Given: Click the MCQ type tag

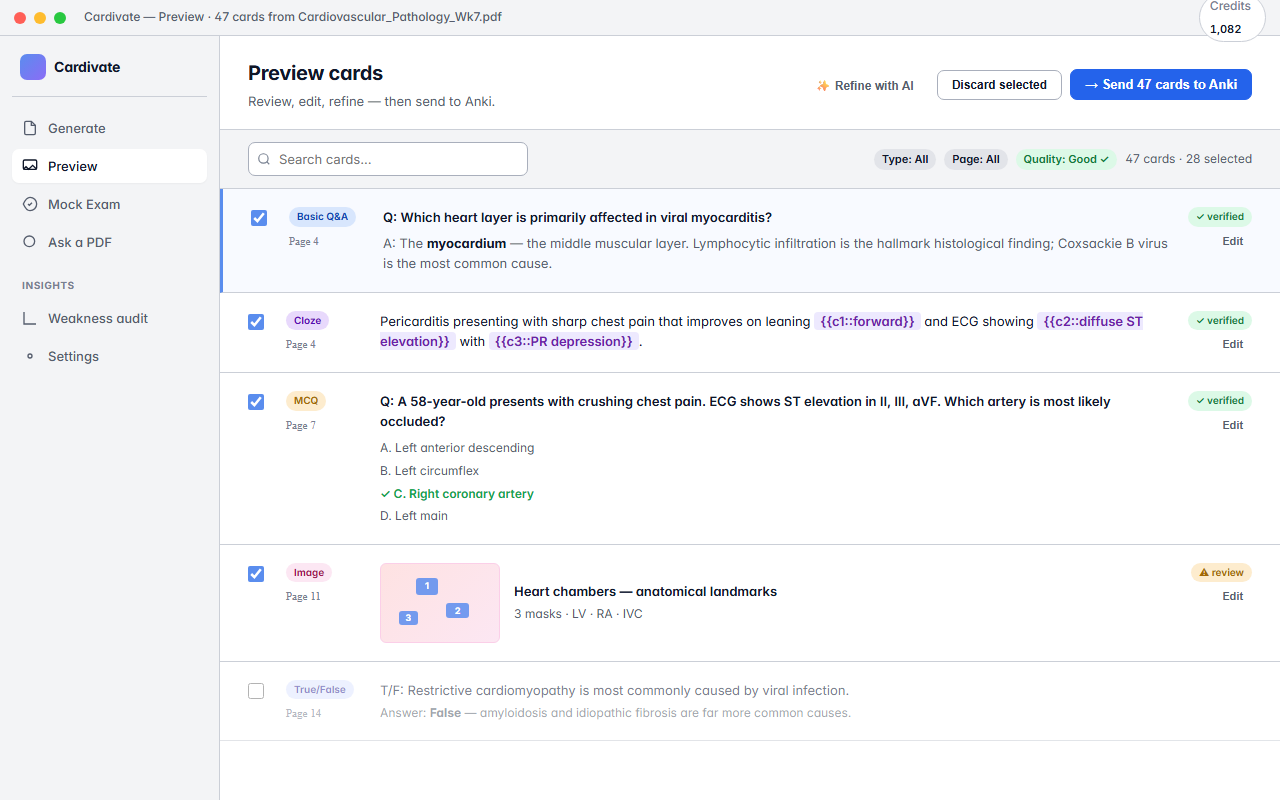Looking at the screenshot, I should click(x=306, y=400).
